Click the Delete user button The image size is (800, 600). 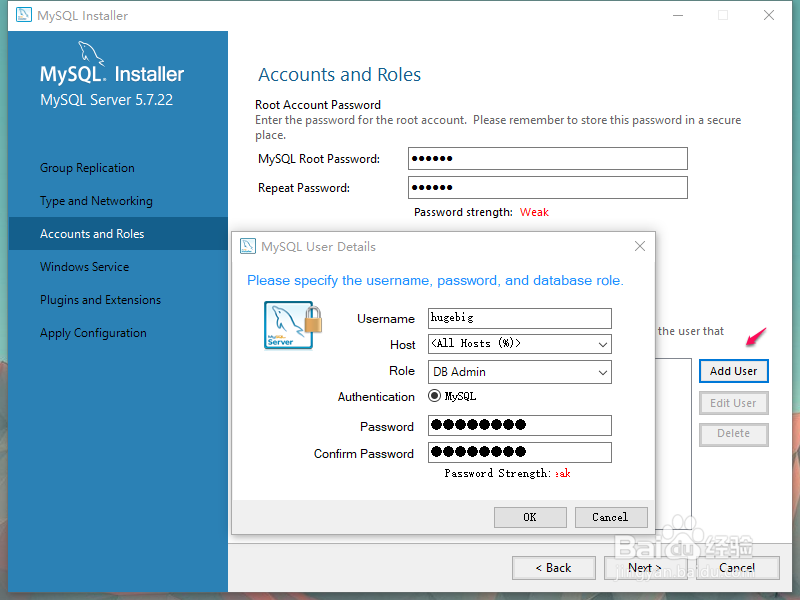[734, 434]
